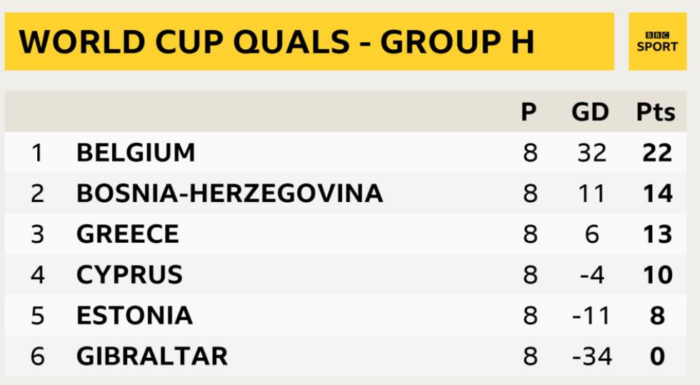Click the Belgium team name
The width and height of the screenshot is (700, 385).
click(136, 152)
